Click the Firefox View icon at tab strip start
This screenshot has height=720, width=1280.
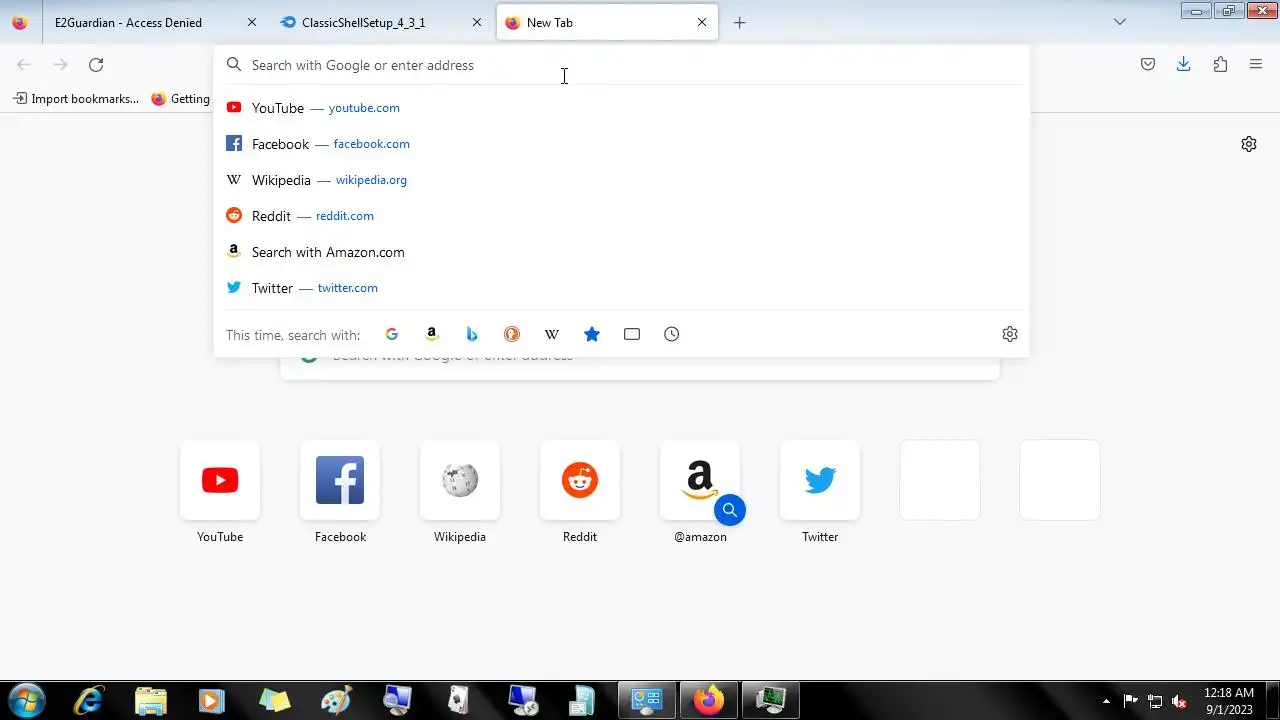click(20, 22)
